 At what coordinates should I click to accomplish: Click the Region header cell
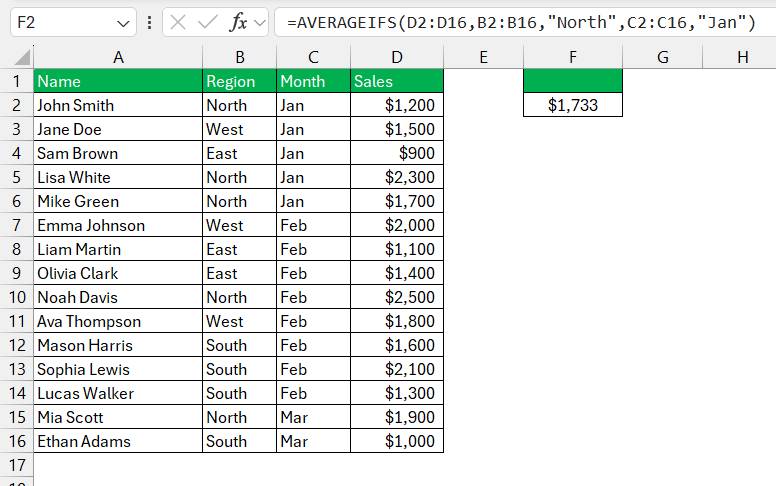pyautogui.click(x=240, y=81)
